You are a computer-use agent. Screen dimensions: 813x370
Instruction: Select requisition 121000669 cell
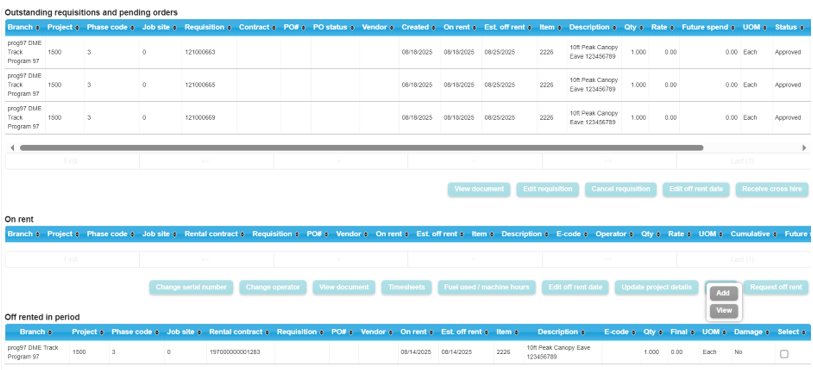(x=208, y=118)
